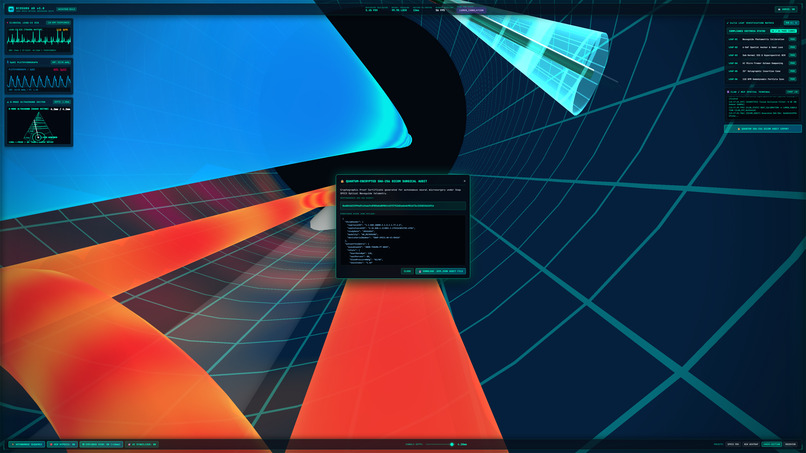This screenshot has height=453, width=806.
Task: Select the LEAP 03 verification row
Action: (762, 55)
